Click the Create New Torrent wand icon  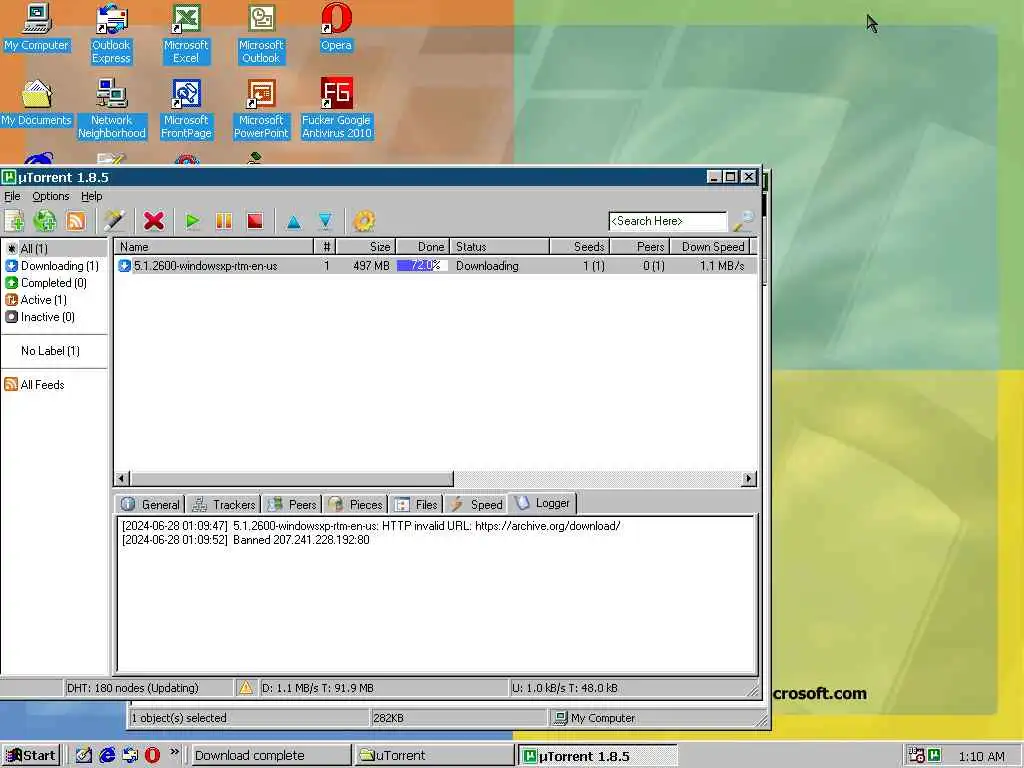[114, 221]
